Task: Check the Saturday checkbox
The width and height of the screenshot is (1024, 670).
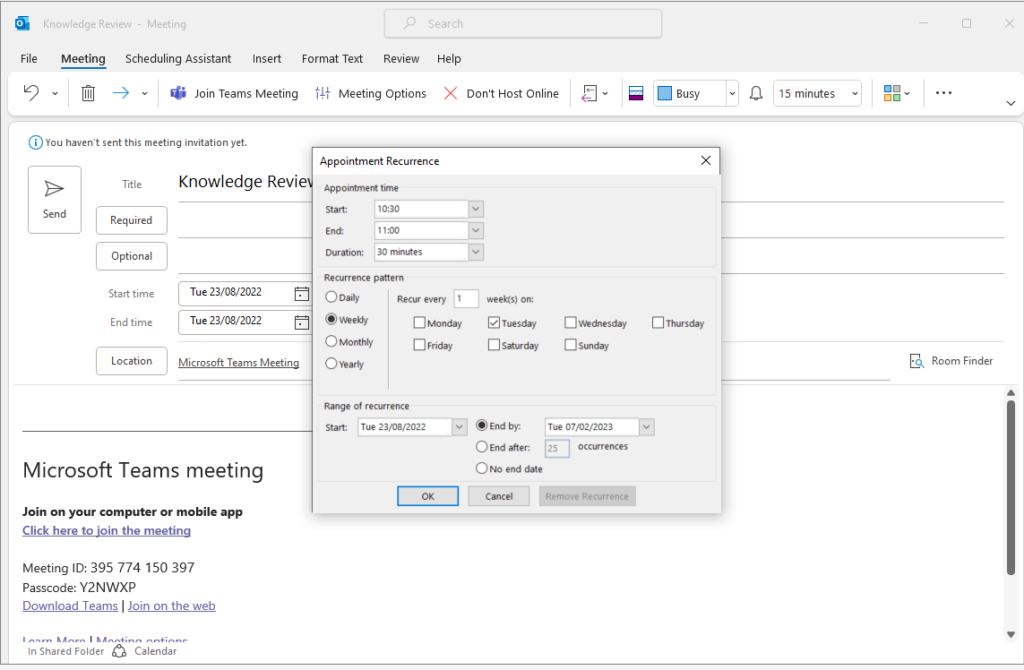Action: (494, 345)
